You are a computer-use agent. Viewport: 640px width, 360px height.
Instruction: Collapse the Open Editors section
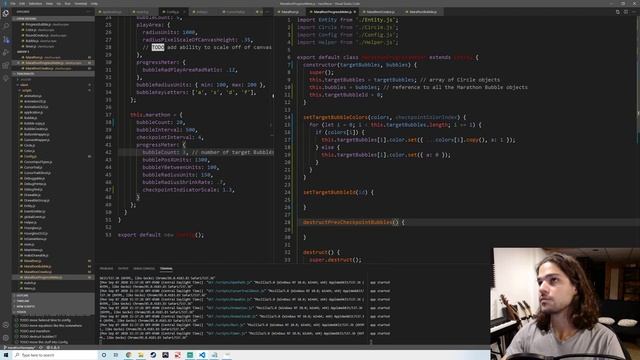[x=53, y=19]
